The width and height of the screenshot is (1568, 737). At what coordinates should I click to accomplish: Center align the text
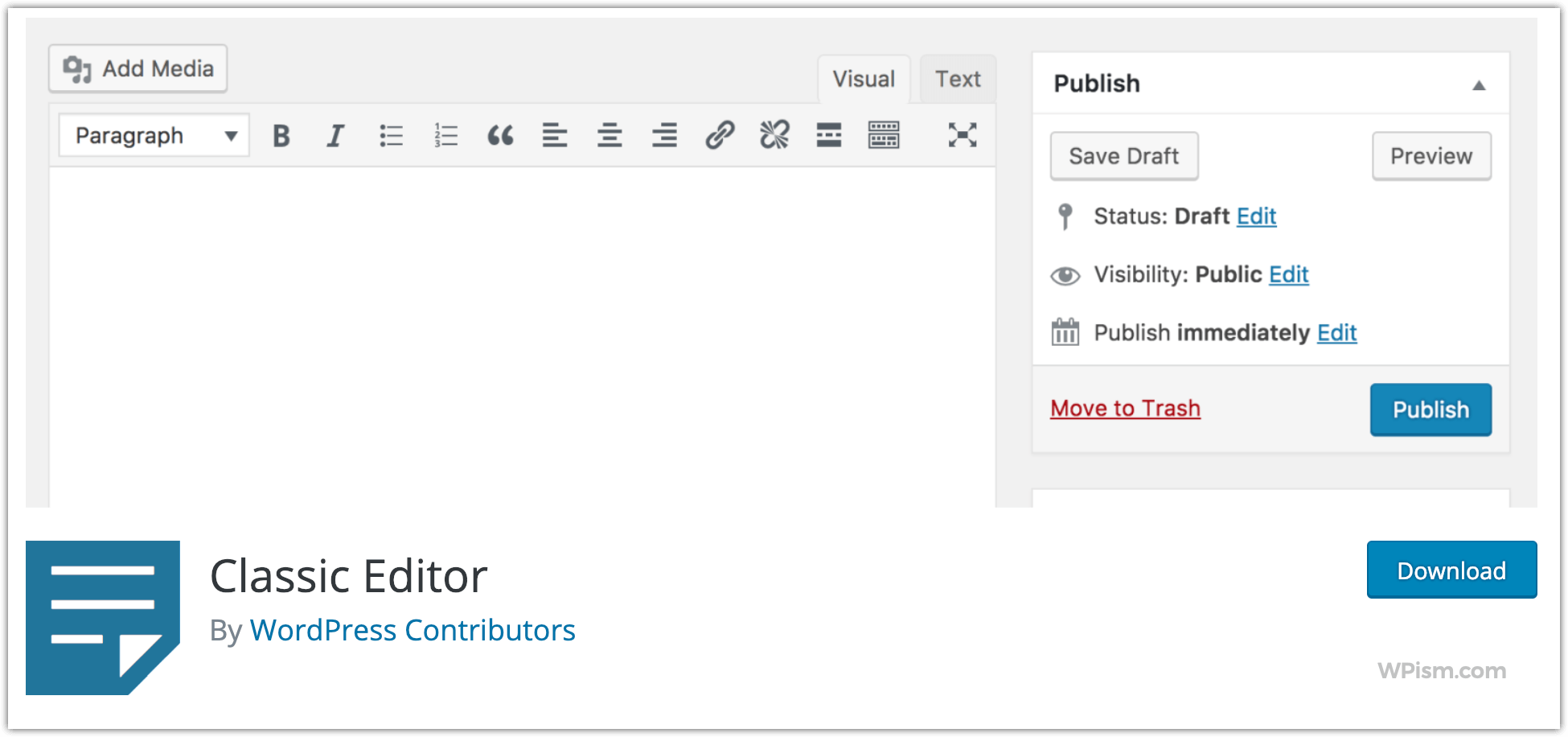pos(610,135)
